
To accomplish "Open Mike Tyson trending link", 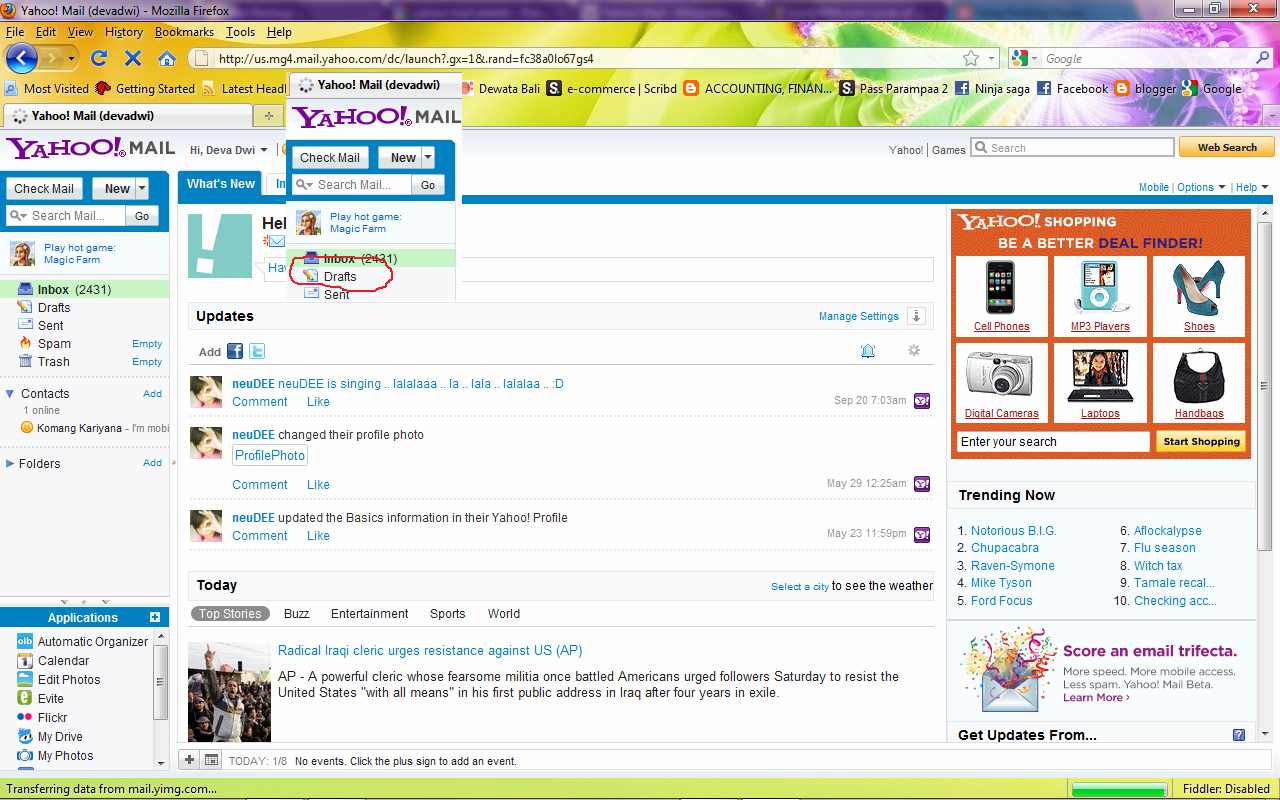I will coord(1001,583).
